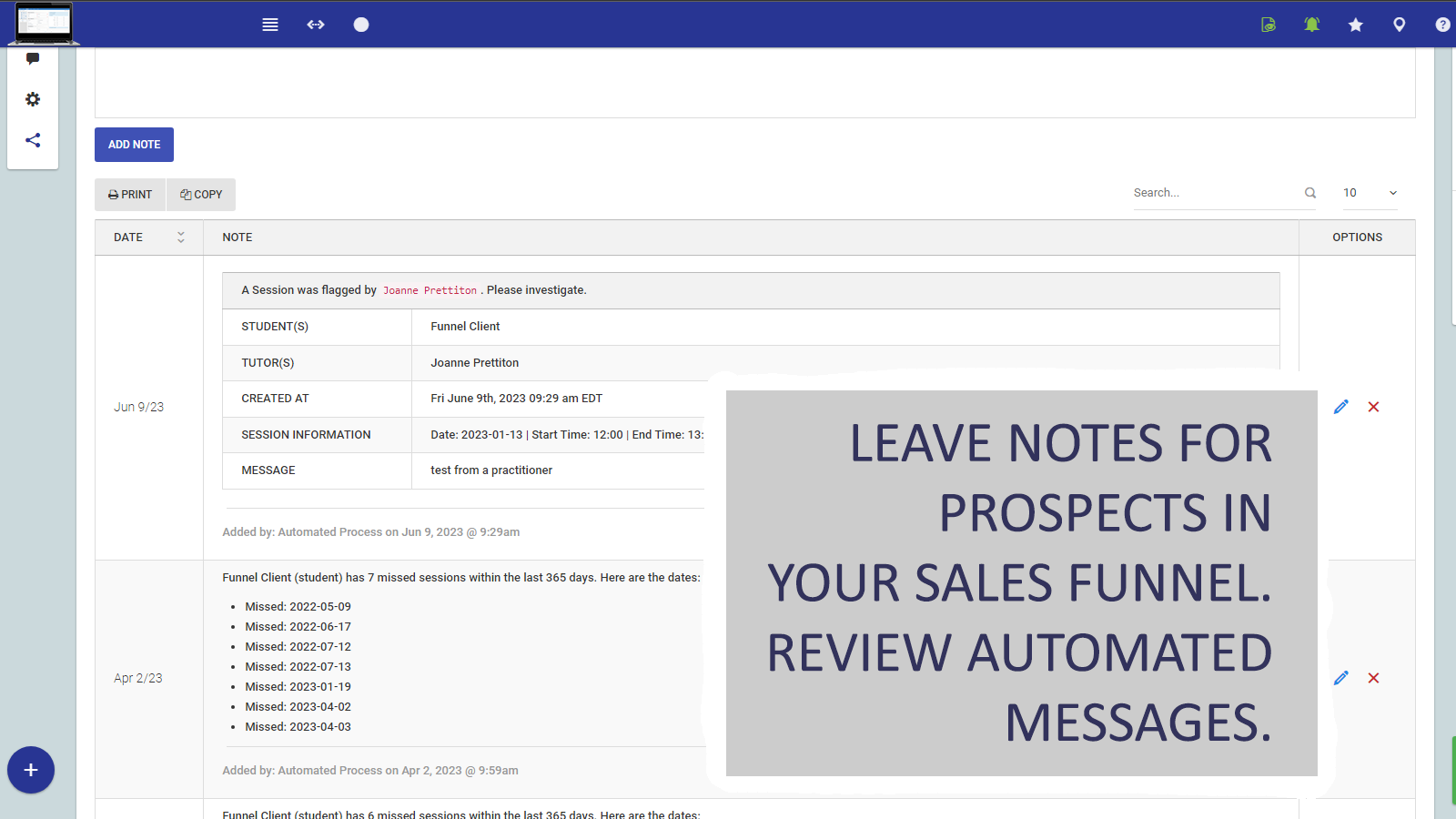Click the location pin icon
The width and height of the screenshot is (1456, 819).
pos(1399,25)
